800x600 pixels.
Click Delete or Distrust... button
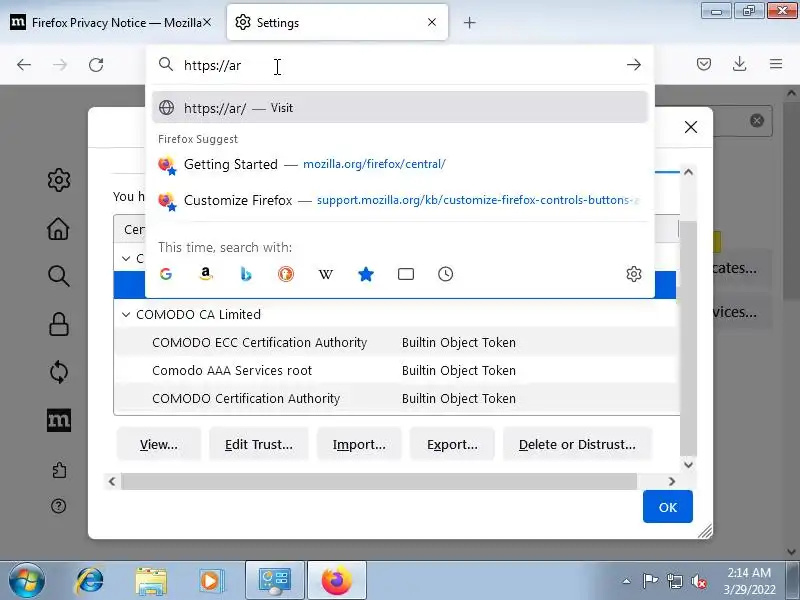(577, 444)
